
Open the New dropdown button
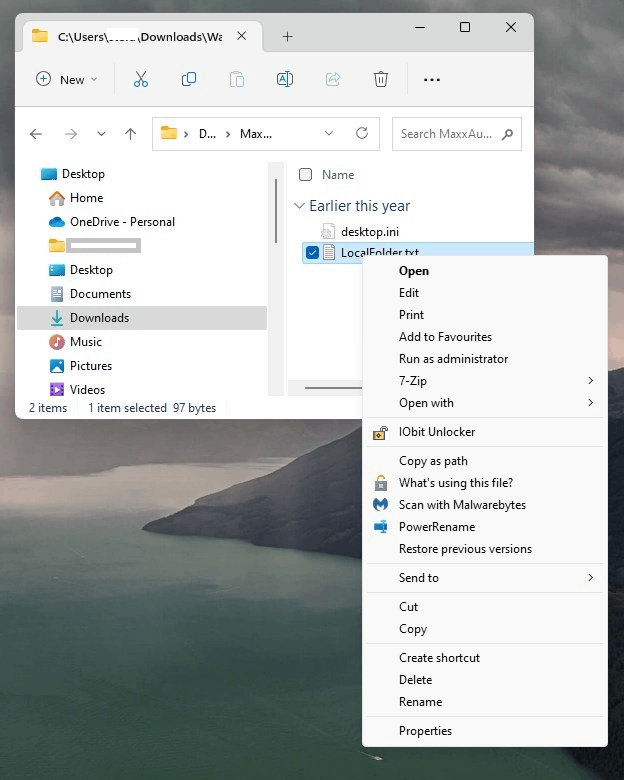pyautogui.click(x=66, y=80)
